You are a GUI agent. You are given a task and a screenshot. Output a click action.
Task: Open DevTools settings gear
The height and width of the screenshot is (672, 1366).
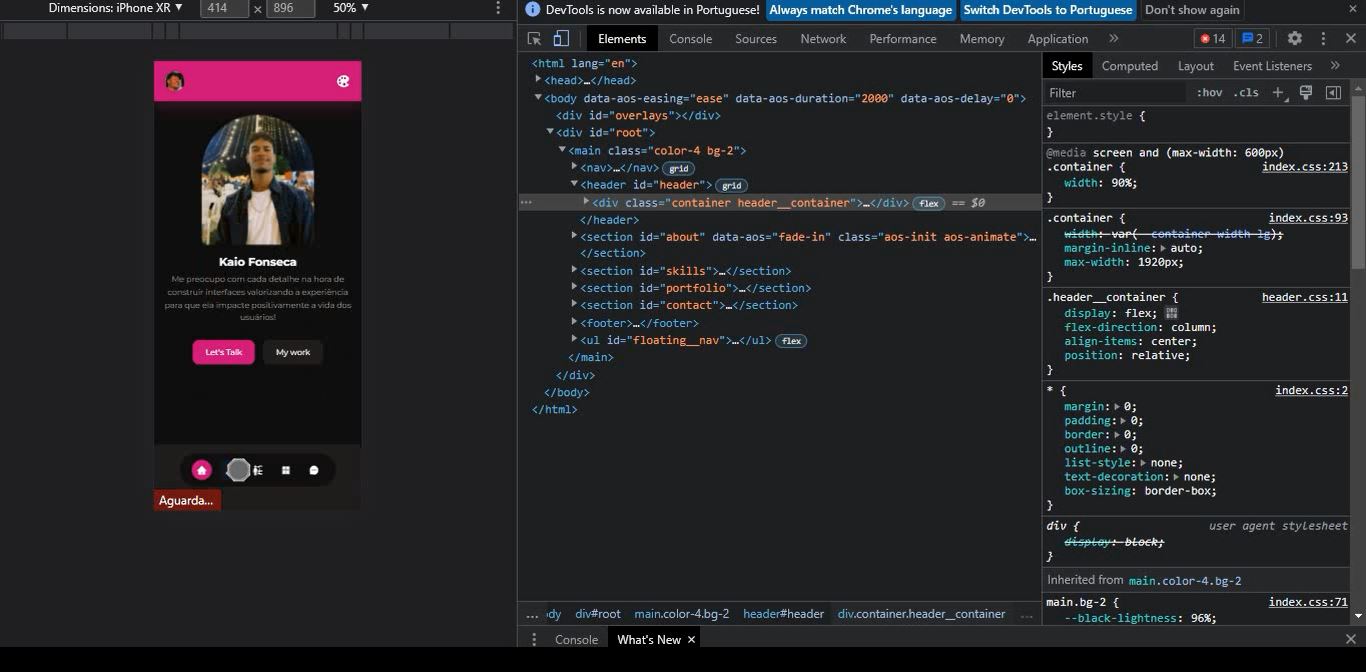point(1294,38)
